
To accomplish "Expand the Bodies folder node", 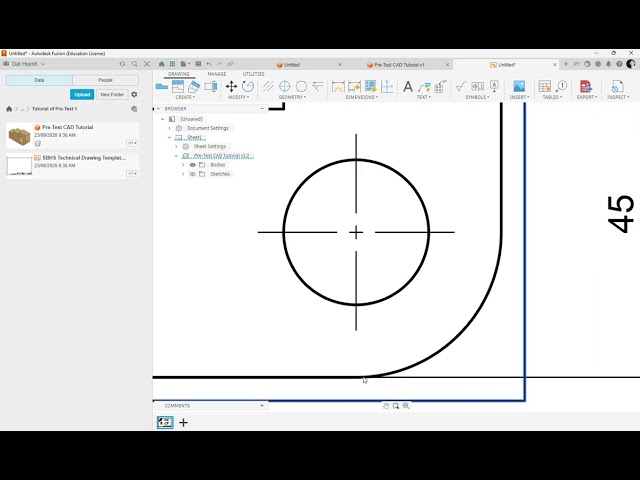I will [x=183, y=165].
